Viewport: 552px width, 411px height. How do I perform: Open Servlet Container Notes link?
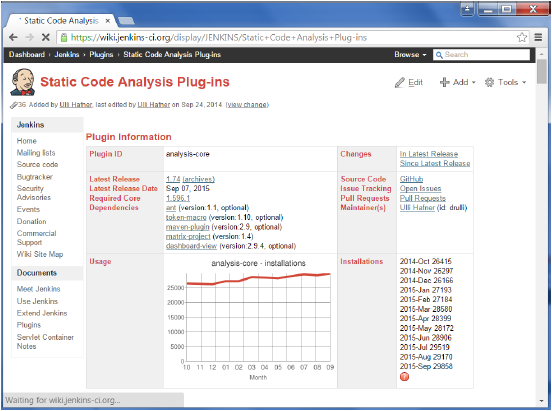click(x=45, y=342)
